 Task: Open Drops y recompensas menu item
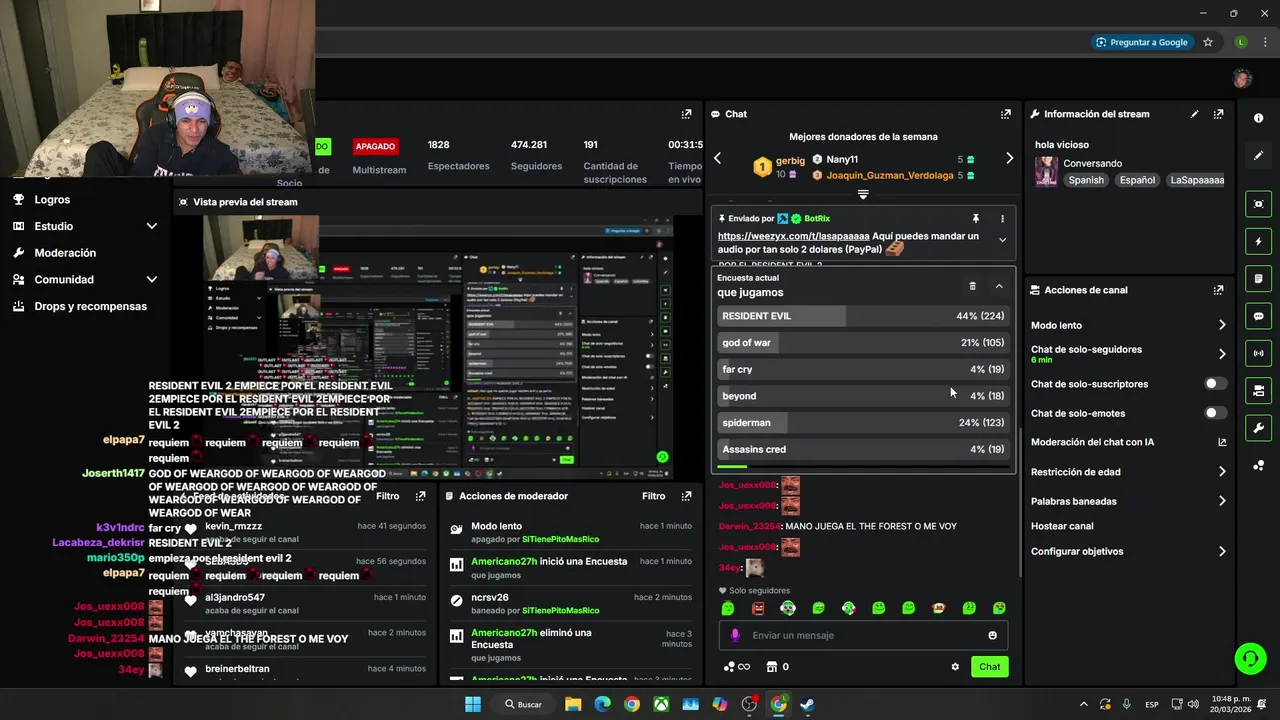coord(90,306)
